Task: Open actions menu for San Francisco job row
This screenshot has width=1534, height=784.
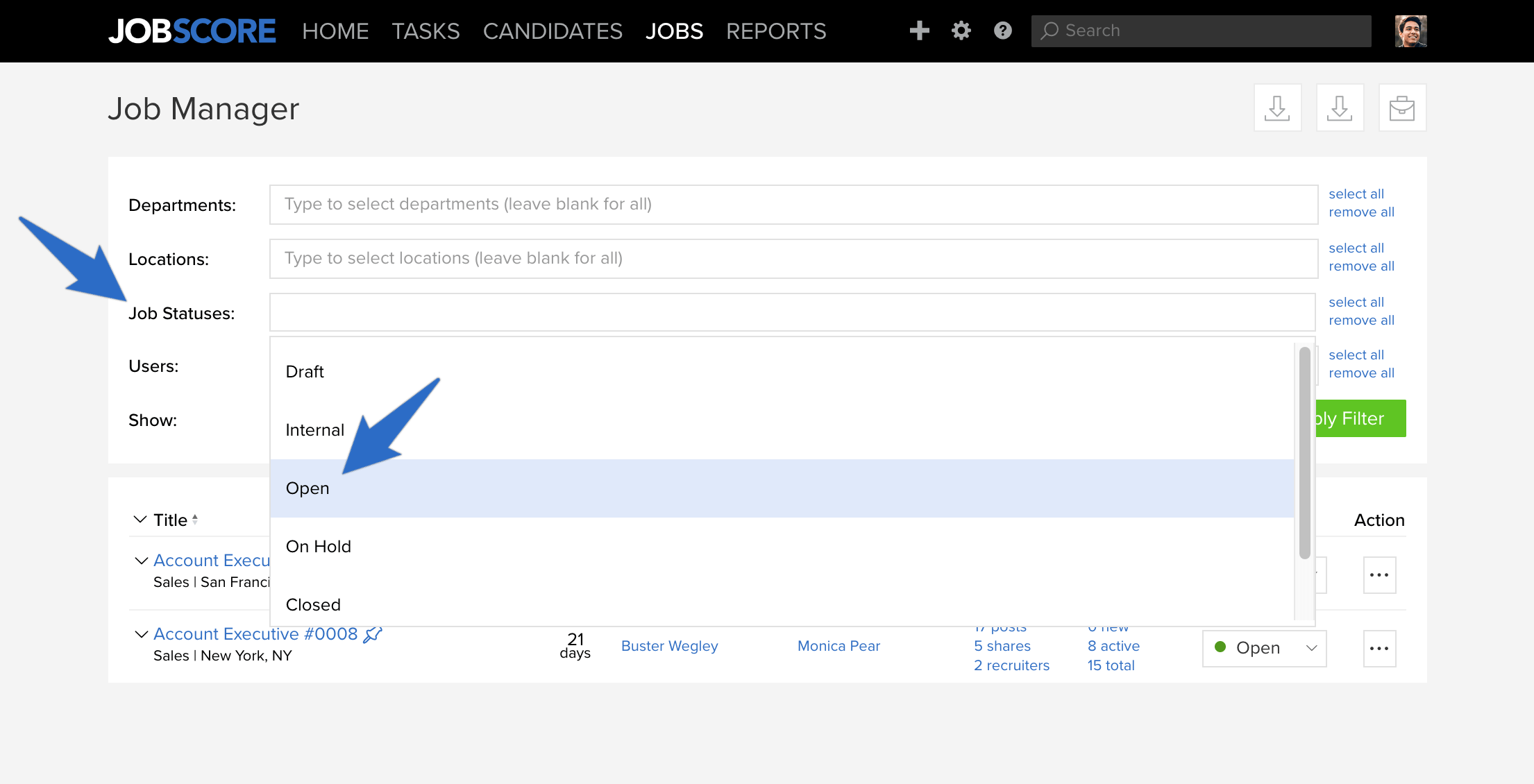Action: click(1379, 575)
